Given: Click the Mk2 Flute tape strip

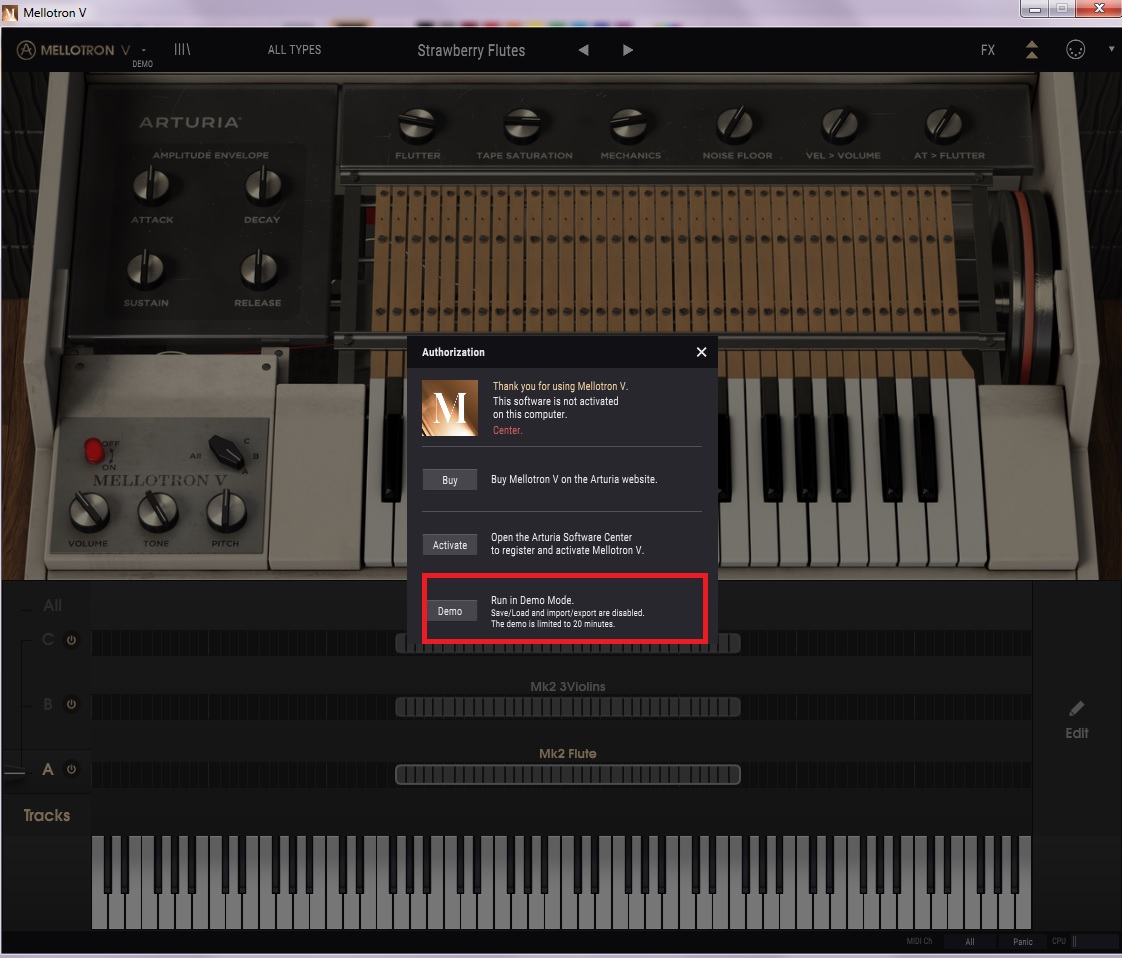Looking at the screenshot, I should click(567, 774).
